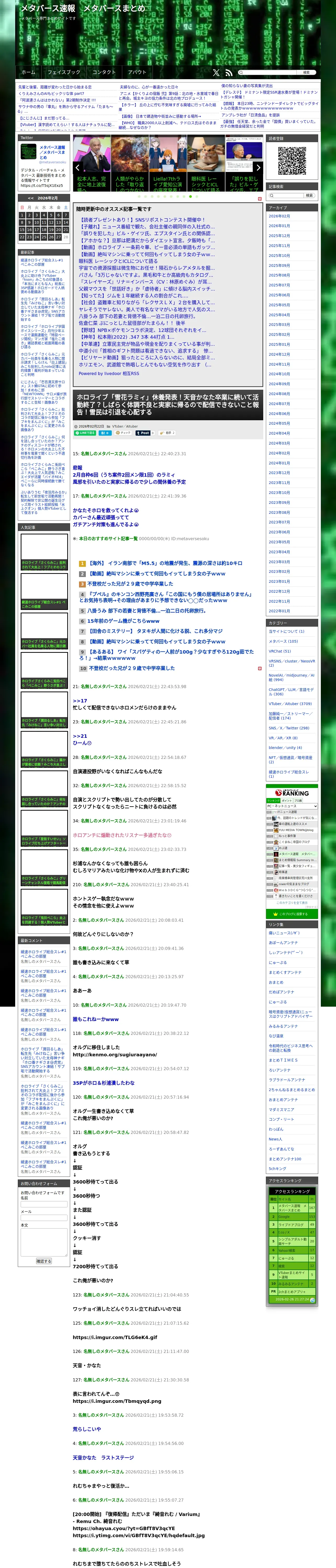Switch to the ブロ画 tab

coord(298,800)
